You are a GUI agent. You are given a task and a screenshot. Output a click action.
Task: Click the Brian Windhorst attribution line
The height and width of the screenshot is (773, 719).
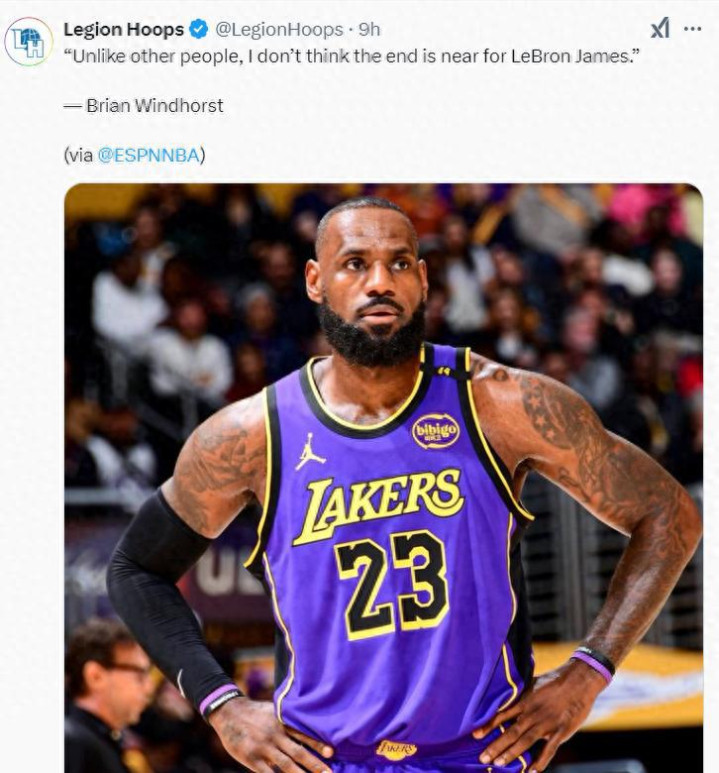pos(144,105)
